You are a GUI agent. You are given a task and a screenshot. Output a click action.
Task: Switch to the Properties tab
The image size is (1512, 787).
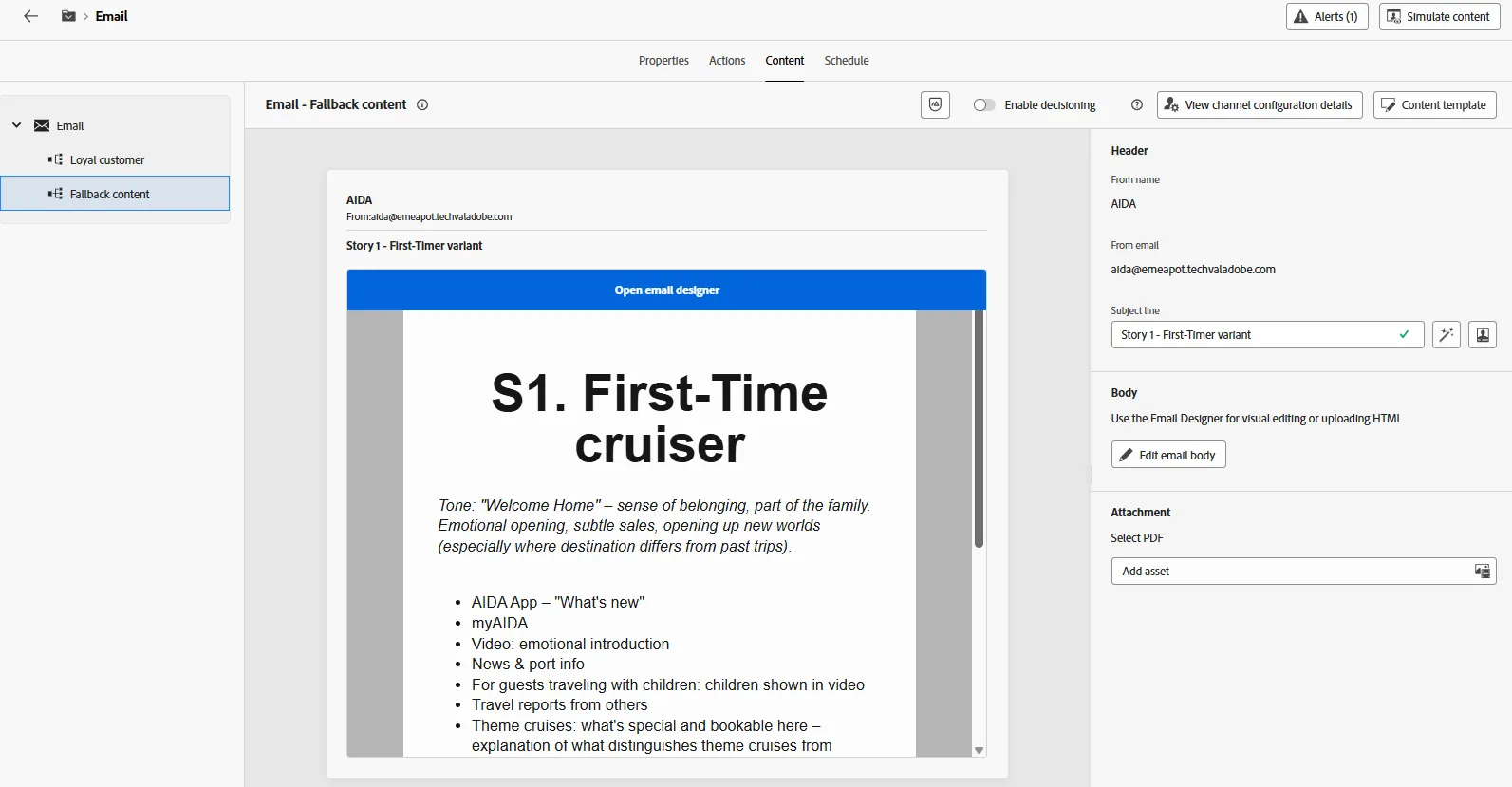point(663,61)
